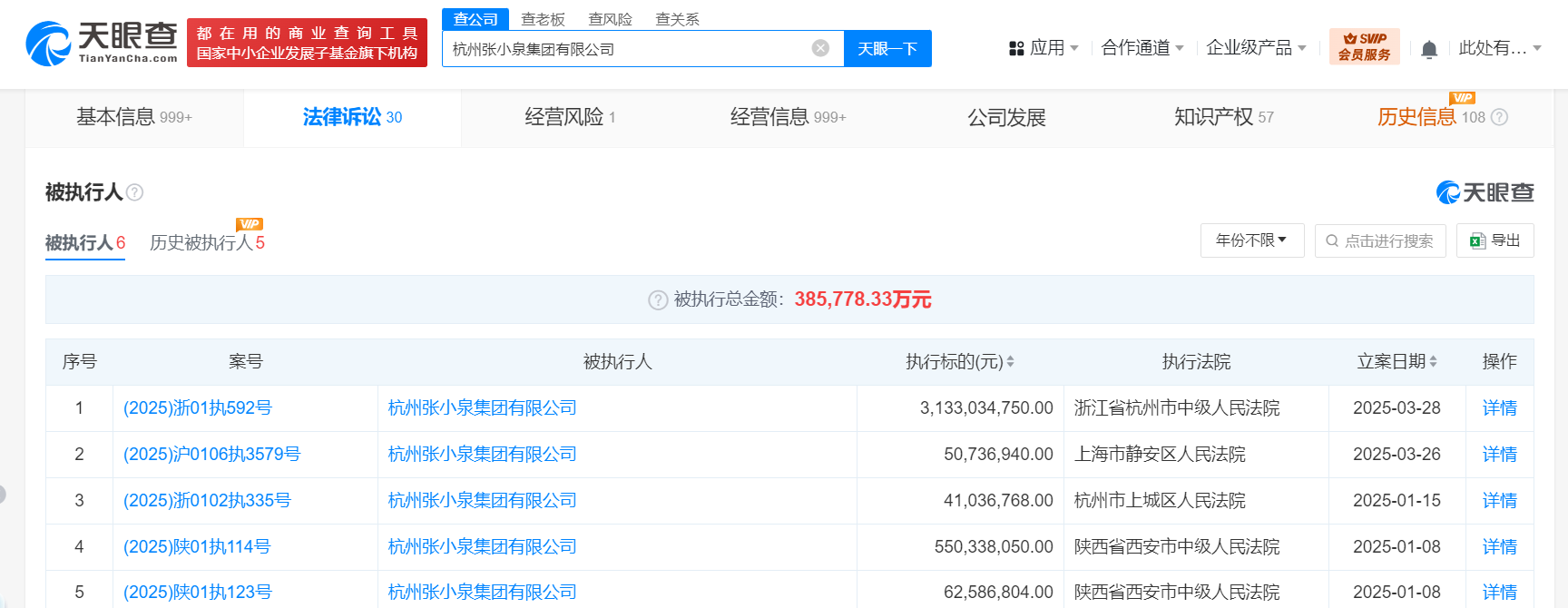The image size is (1568, 608).
Task: Open 详情 for case 浙0102执335号
Action: coord(1499,501)
